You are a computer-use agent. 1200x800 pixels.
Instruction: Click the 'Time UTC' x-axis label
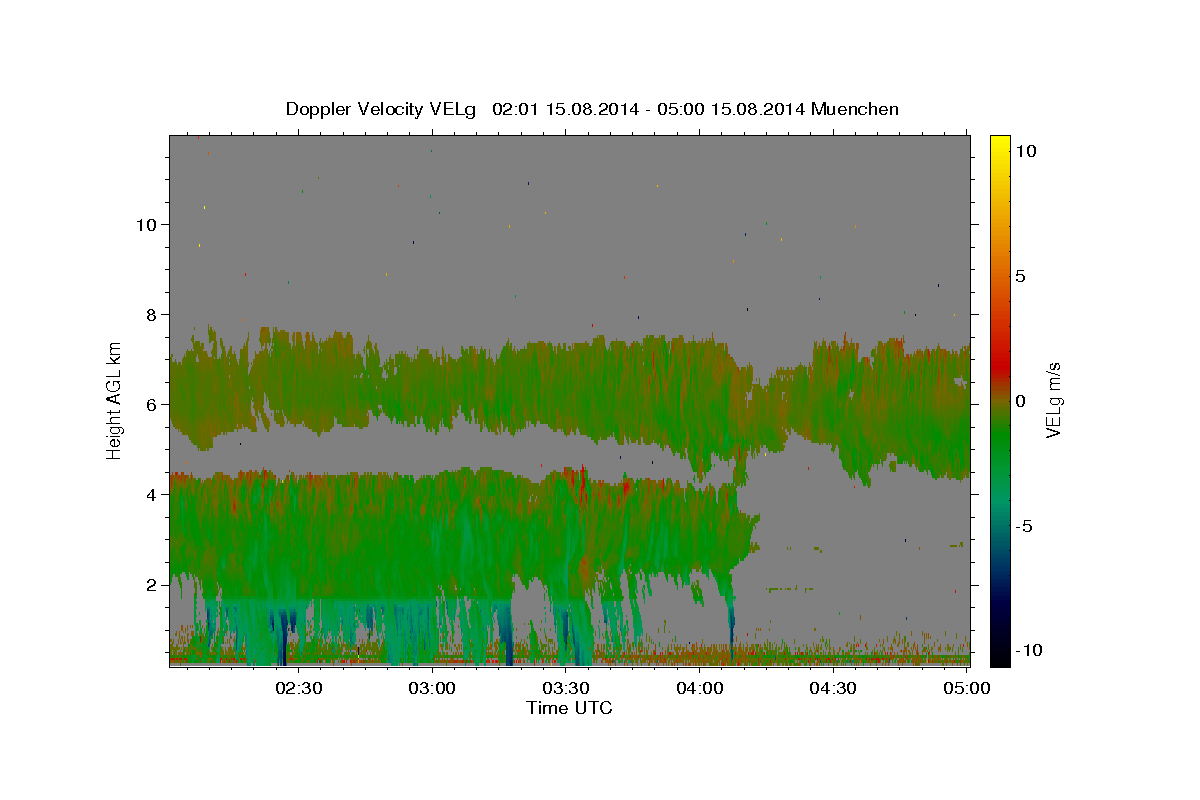[x=569, y=708]
